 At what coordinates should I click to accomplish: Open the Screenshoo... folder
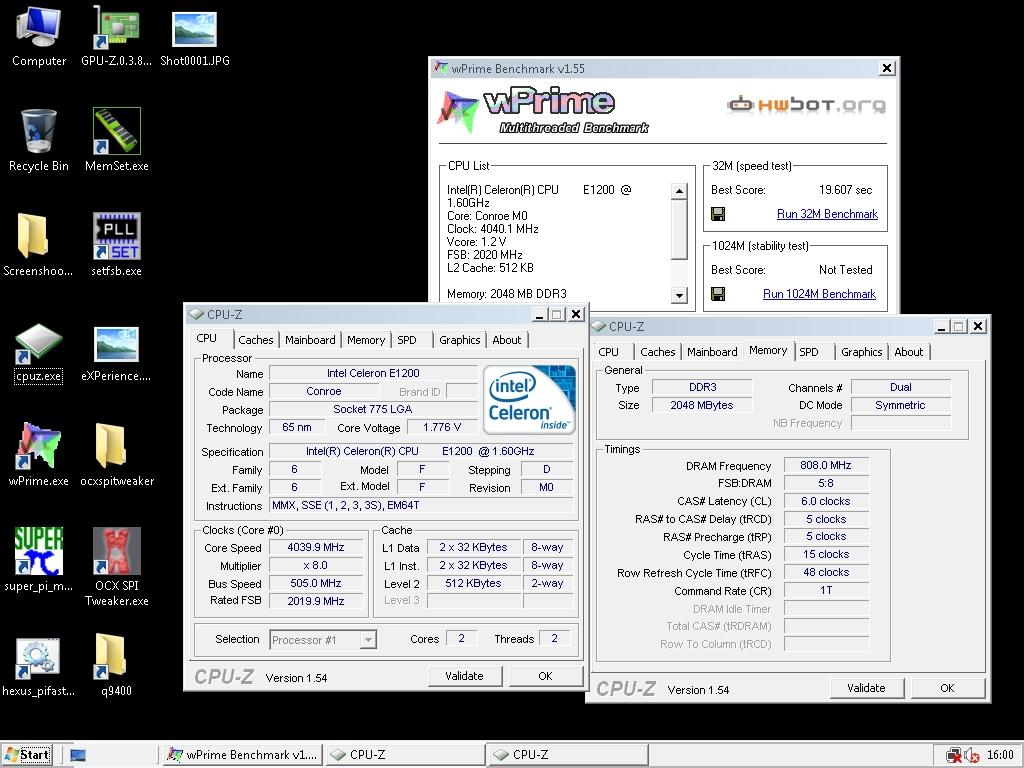tap(39, 245)
